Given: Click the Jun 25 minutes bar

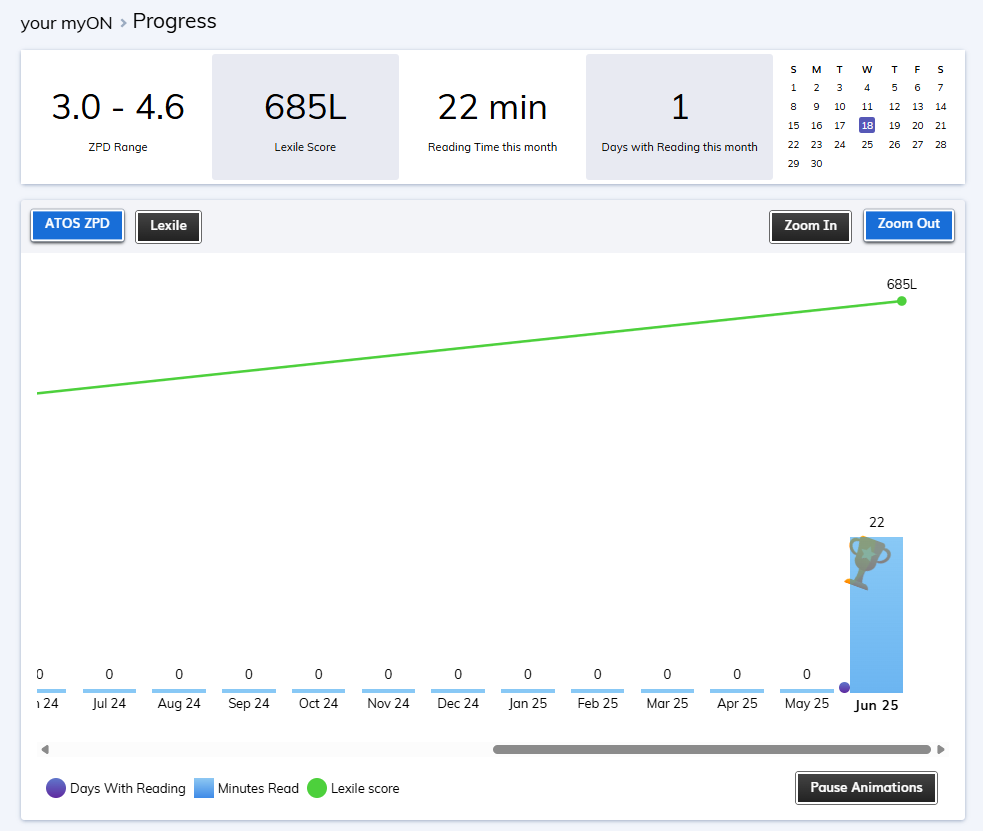Looking at the screenshot, I should pyautogui.click(x=876, y=615).
